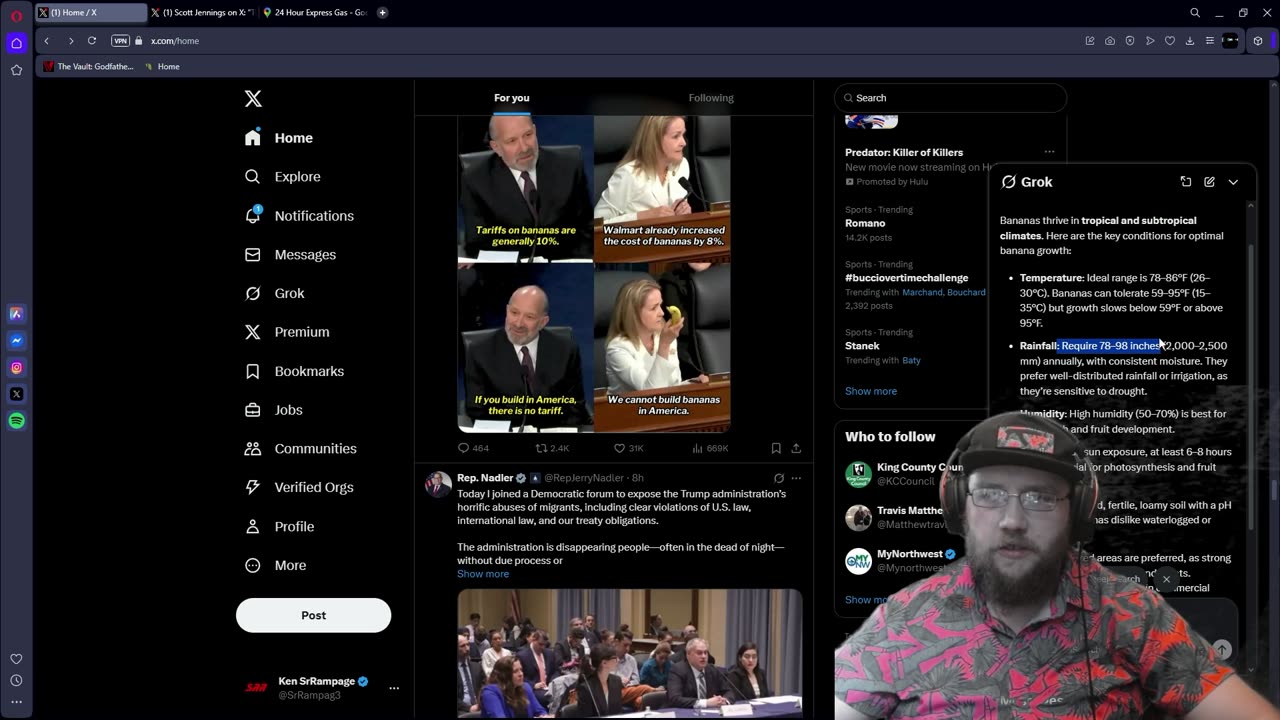The image size is (1280, 720).
Task: Click the Post button
Action: tap(313, 615)
